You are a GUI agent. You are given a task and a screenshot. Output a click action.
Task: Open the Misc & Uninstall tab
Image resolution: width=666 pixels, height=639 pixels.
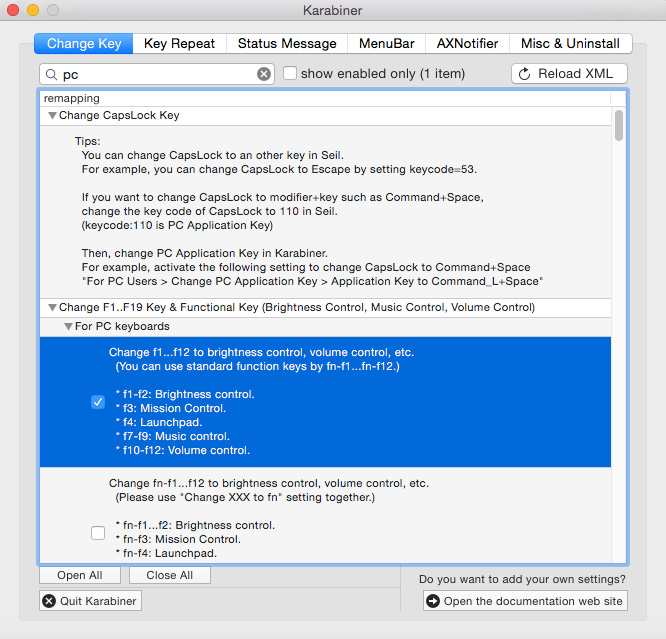(x=570, y=43)
